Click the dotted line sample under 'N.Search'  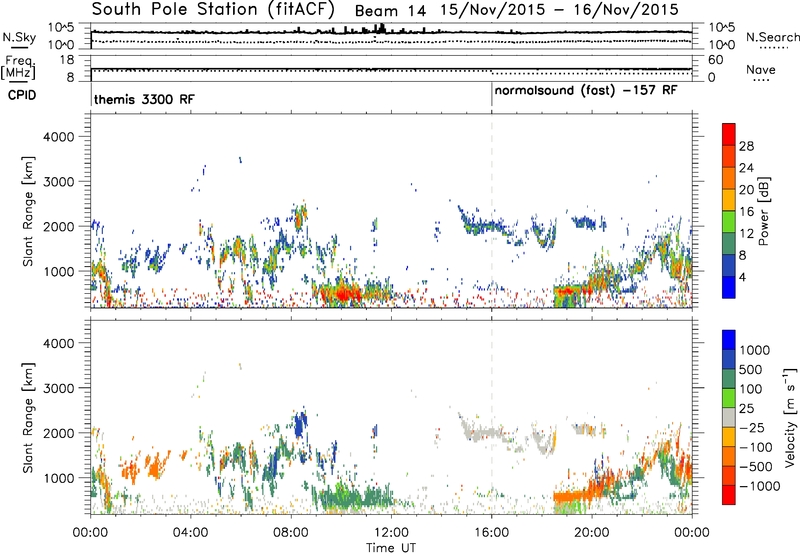(x=774, y=47)
